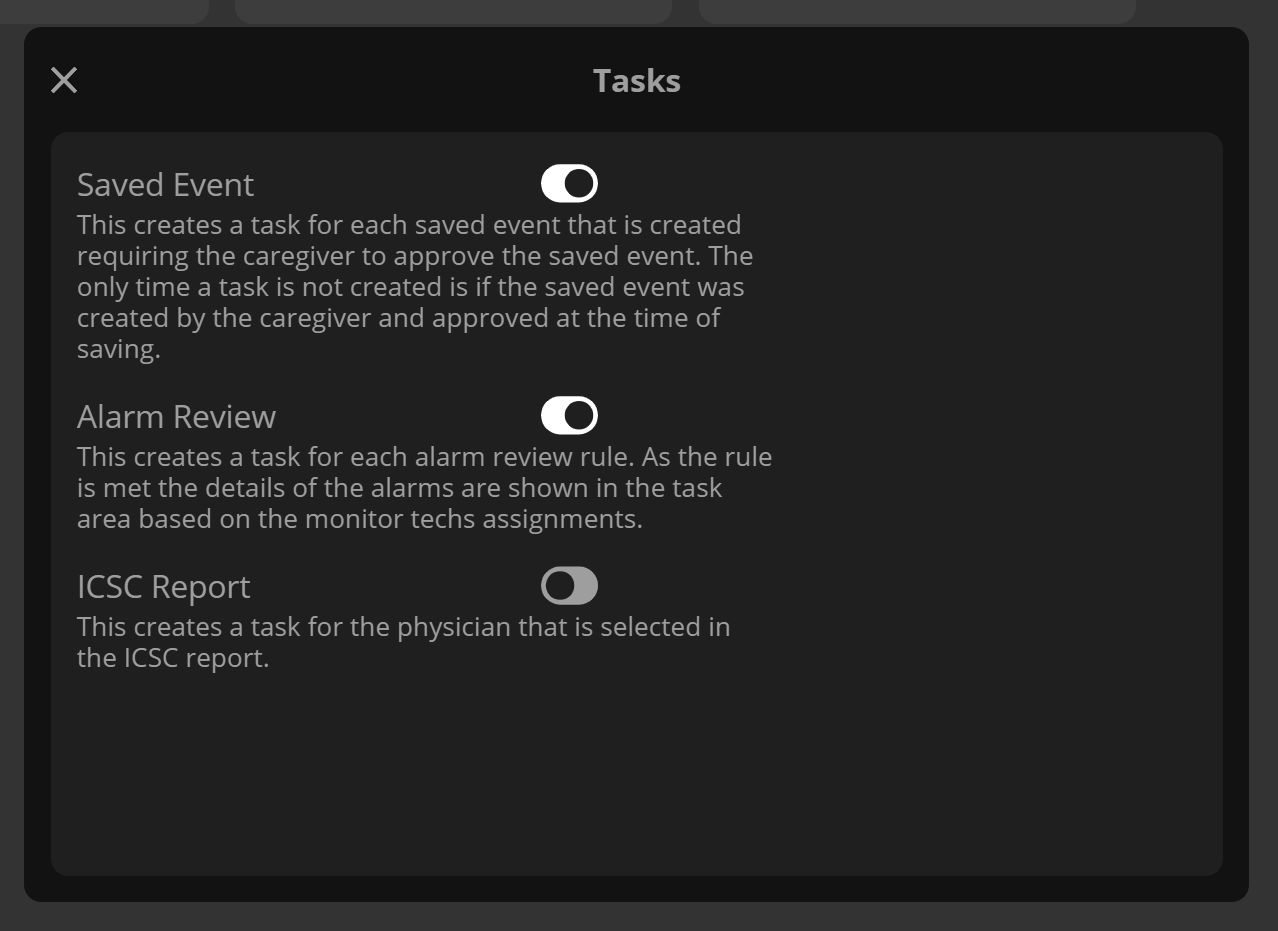Viewport: 1278px width, 931px height.
Task: Disable the Saved Event toggle
Action: point(569,184)
